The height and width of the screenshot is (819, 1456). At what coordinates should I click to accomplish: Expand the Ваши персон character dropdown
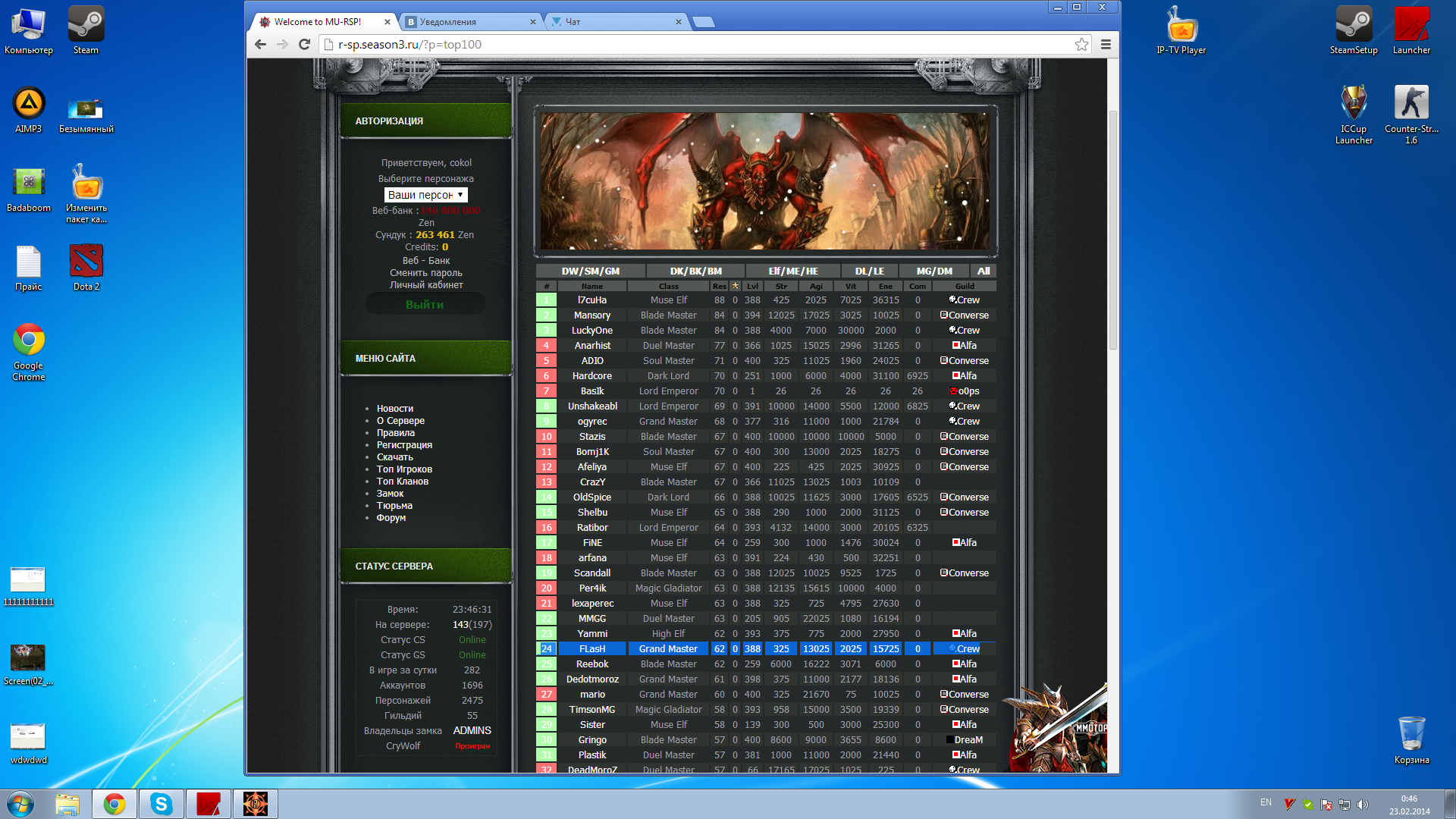[425, 195]
